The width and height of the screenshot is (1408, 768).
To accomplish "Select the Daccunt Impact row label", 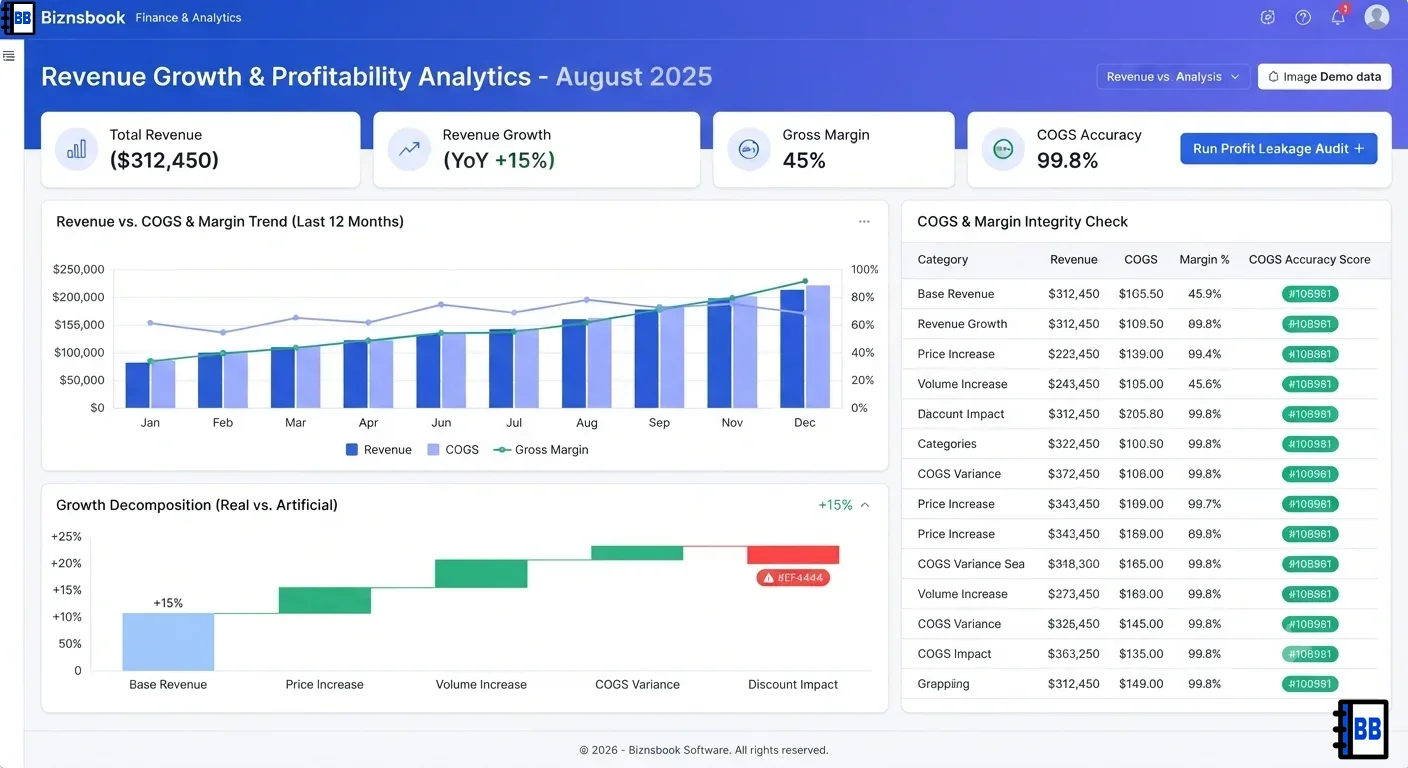I will (x=961, y=414).
